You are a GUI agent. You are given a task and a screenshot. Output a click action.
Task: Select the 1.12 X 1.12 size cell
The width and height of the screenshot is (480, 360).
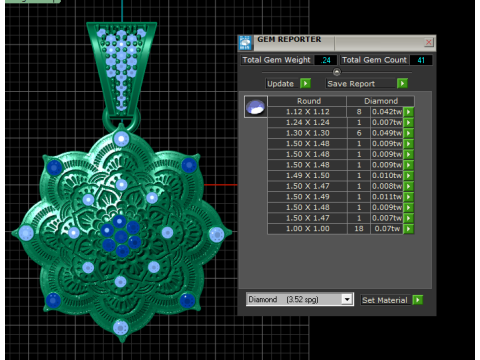point(307,112)
